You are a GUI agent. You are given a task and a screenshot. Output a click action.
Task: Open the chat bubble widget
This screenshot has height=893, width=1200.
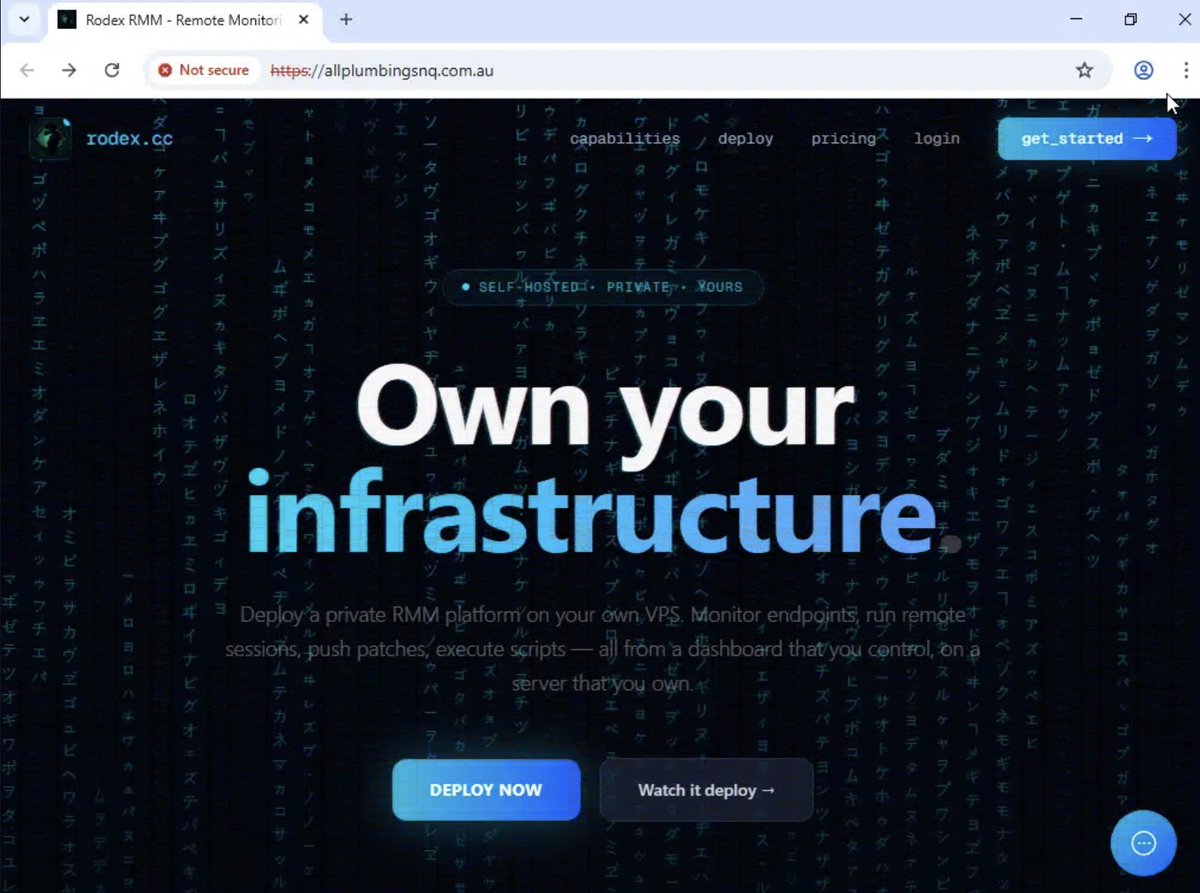[x=1143, y=843]
